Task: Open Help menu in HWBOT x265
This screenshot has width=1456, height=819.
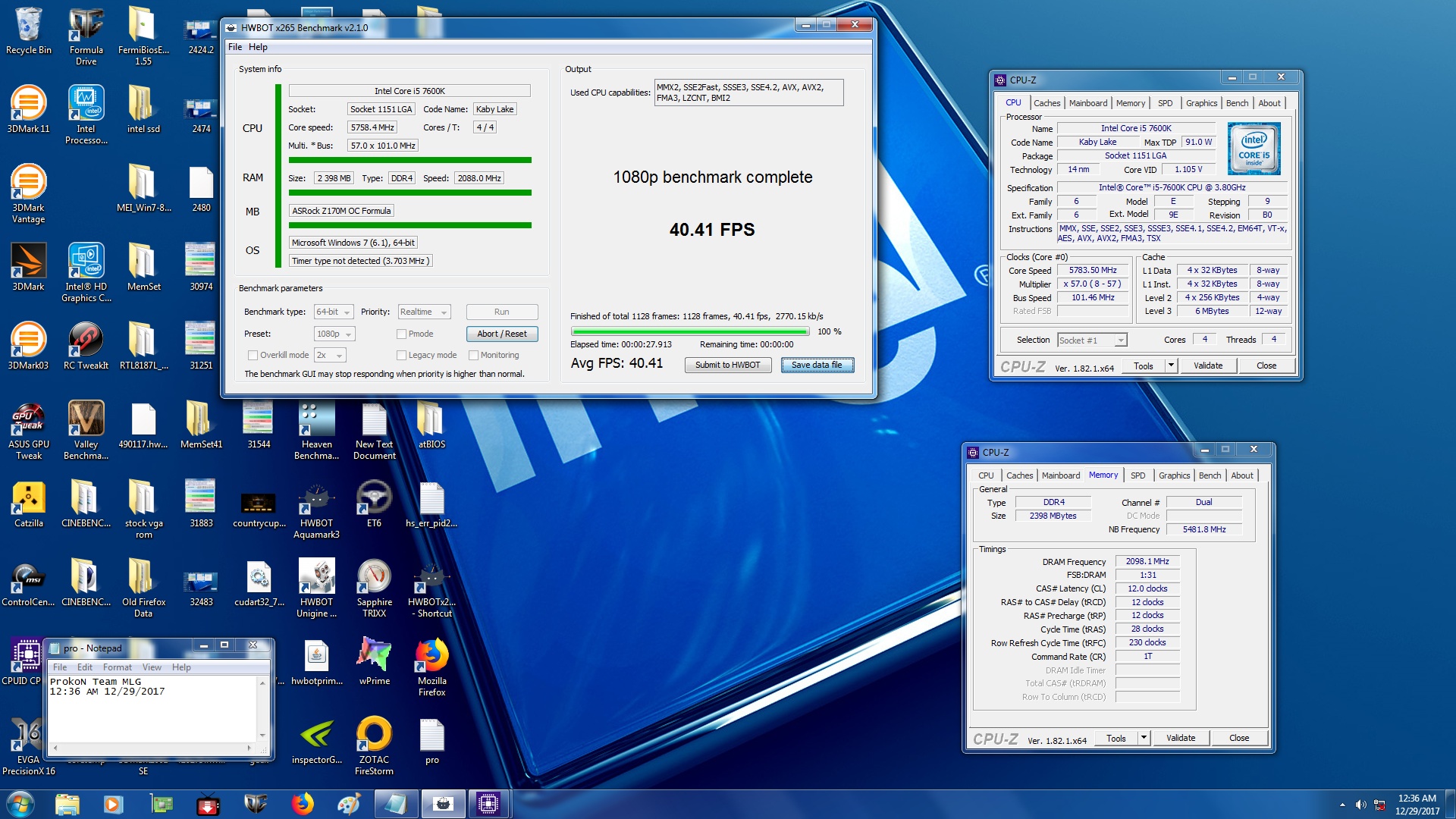Action: (258, 47)
